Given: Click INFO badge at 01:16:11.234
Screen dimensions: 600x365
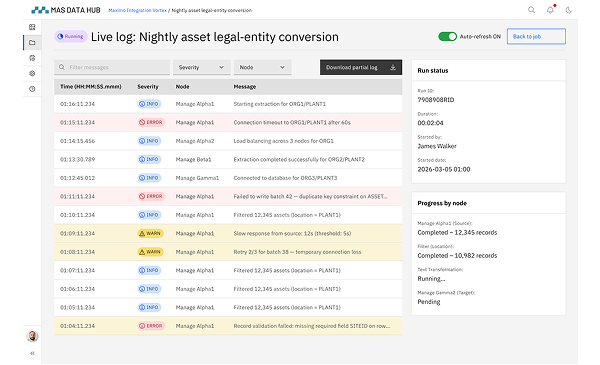Looking at the screenshot, I should [149, 104].
